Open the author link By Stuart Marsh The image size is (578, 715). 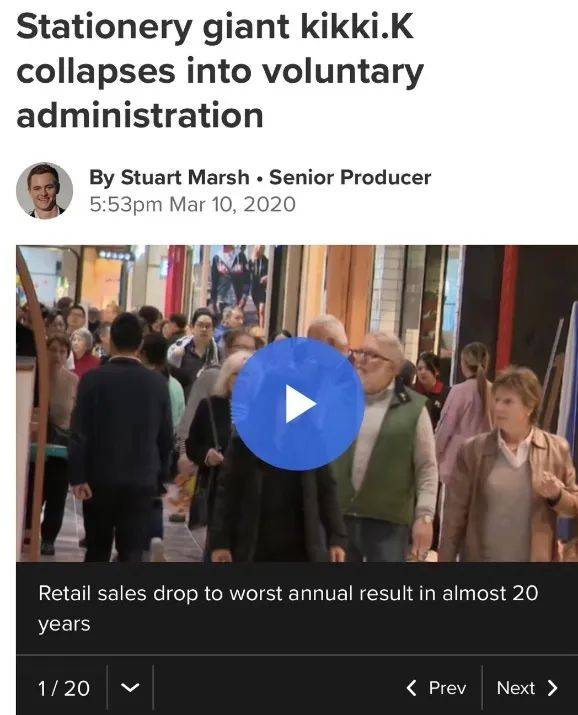(x=169, y=177)
